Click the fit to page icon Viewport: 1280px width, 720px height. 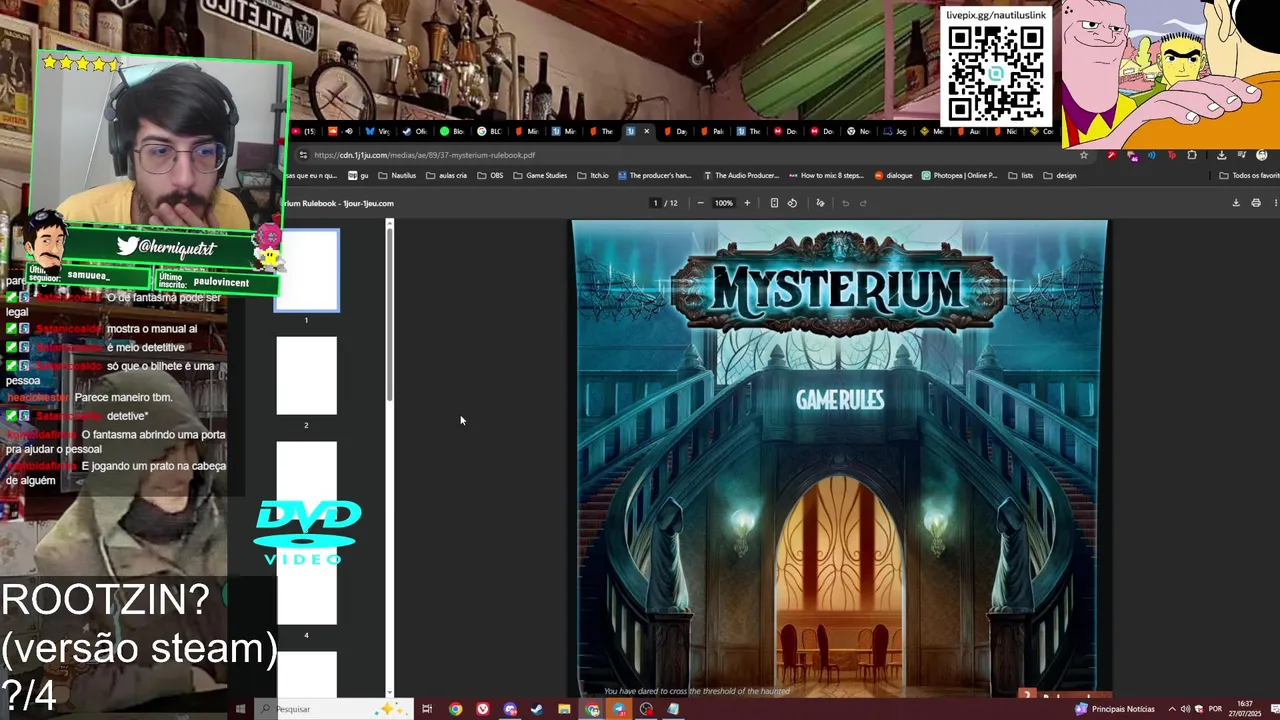(774, 203)
